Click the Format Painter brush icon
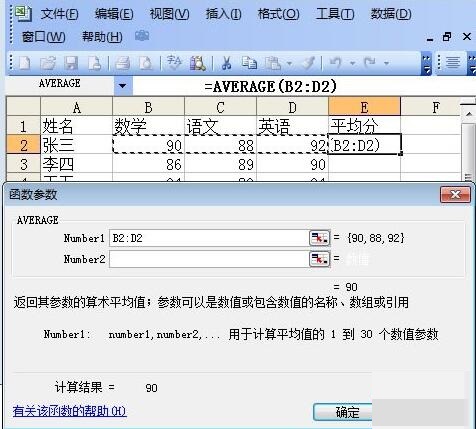 tap(308, 63)
